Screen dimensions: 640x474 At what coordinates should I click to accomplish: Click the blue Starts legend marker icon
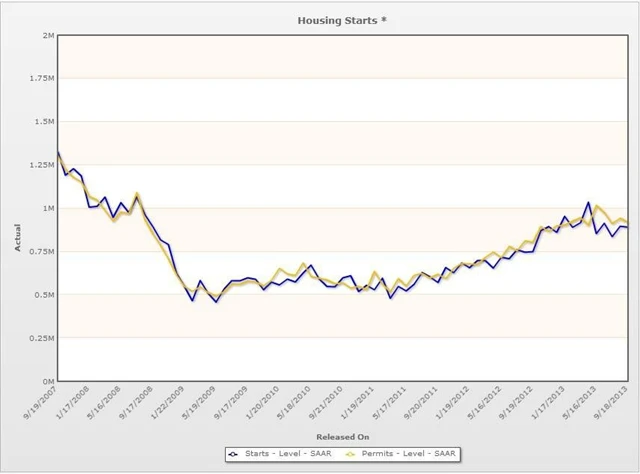click(232, 454)
